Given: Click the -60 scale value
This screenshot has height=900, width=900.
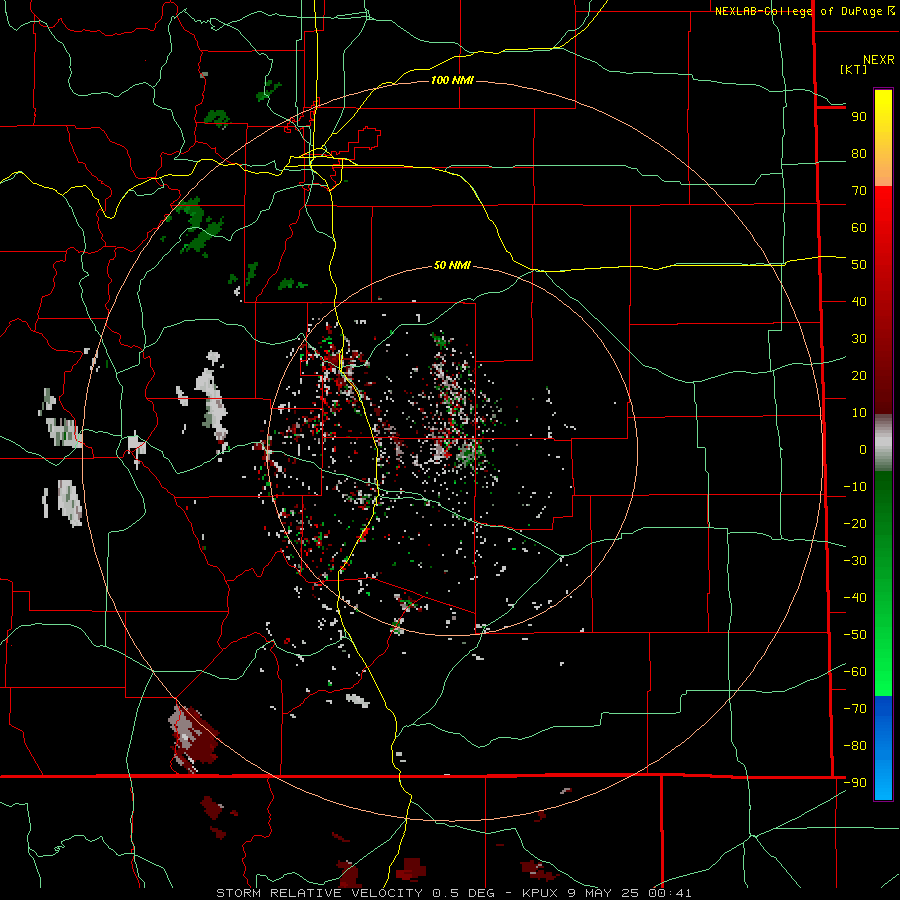Looking at the screenshot, I should [855, 672].
